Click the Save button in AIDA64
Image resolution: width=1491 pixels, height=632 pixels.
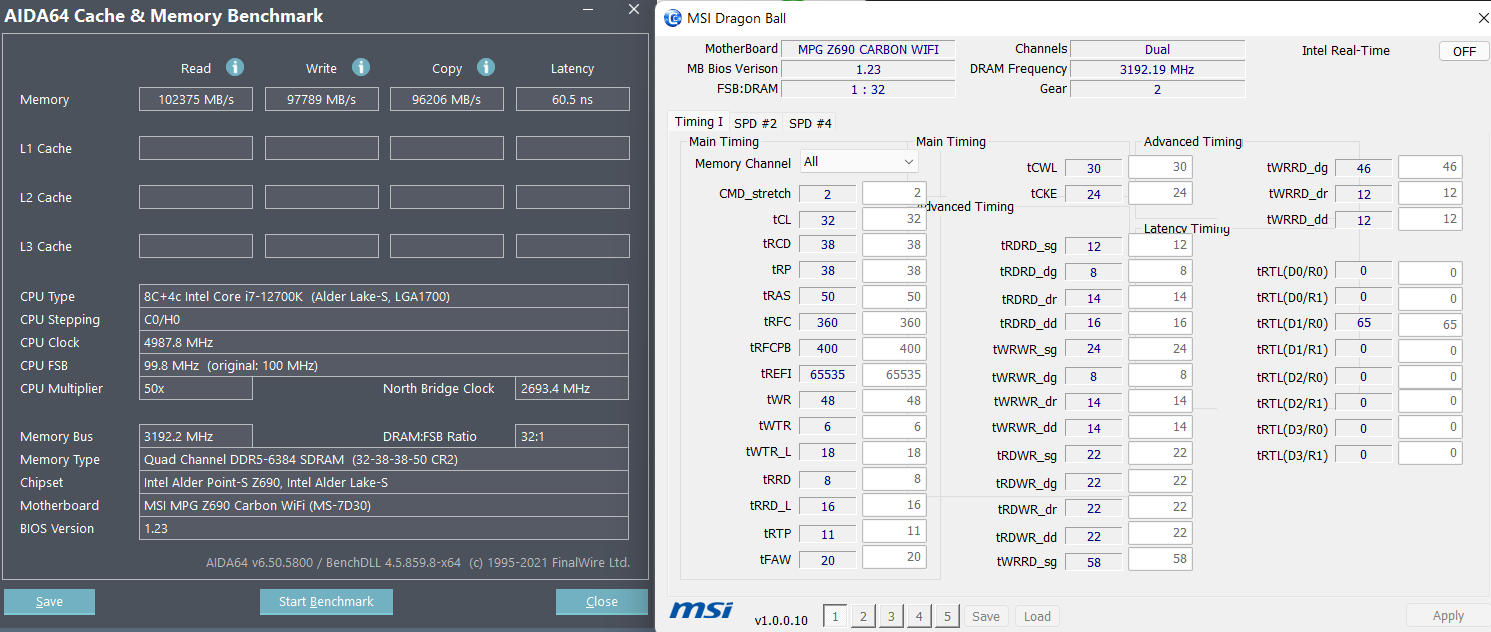point(49,601)
